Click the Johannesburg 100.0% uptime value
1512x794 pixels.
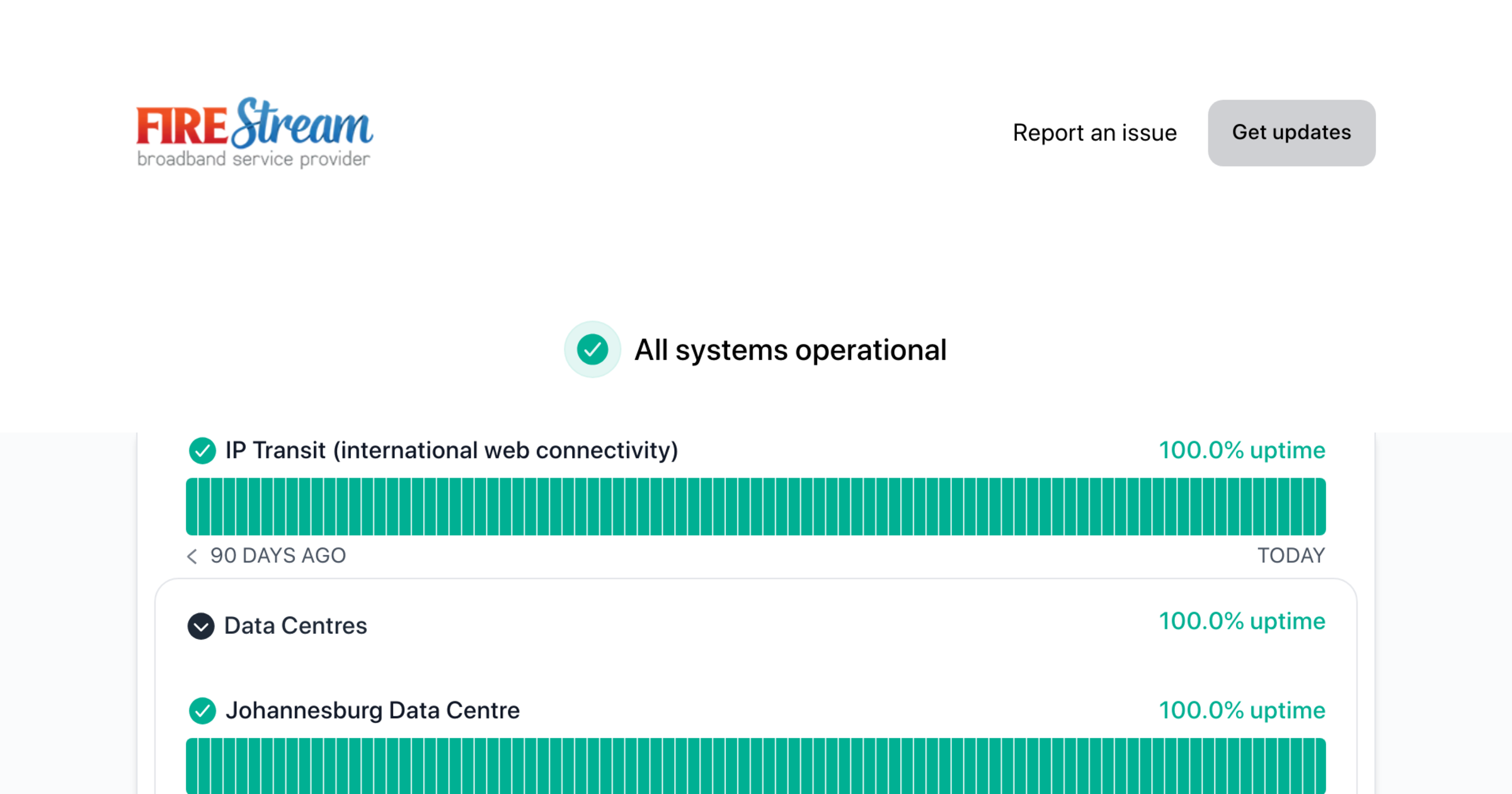[1242, 711]
